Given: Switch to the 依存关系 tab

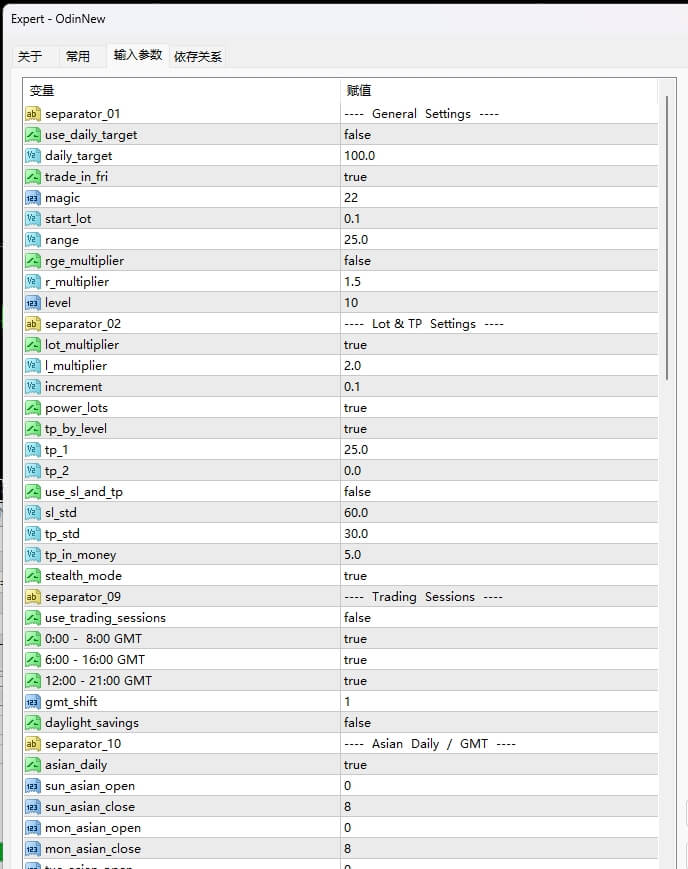Looking at the screenshot, I should pyautogui.click(x=198, y=56).
